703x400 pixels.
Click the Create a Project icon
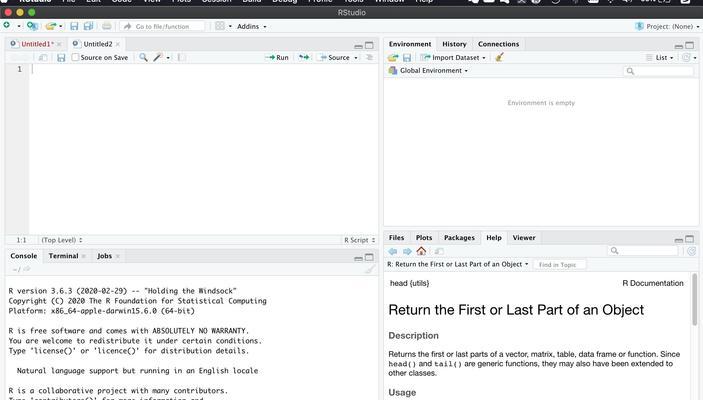click(32, 26)
